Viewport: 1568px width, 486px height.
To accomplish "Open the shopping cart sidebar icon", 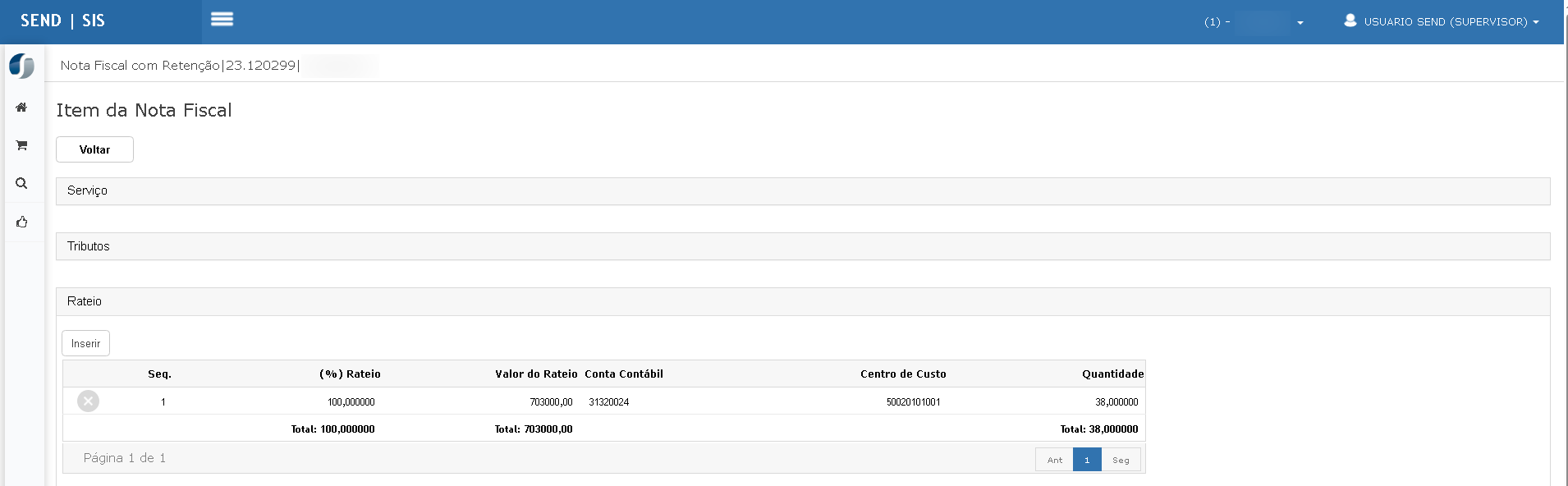I will click(22, 145).
